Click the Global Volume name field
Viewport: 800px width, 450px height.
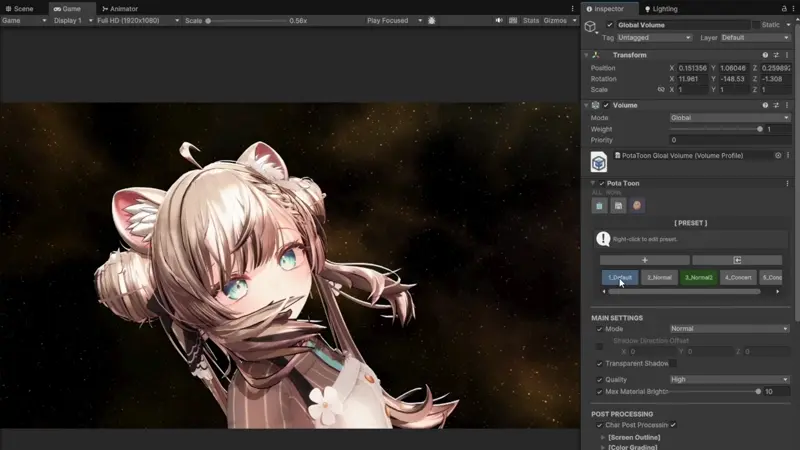pyautogui.click(x=682, y=24)
